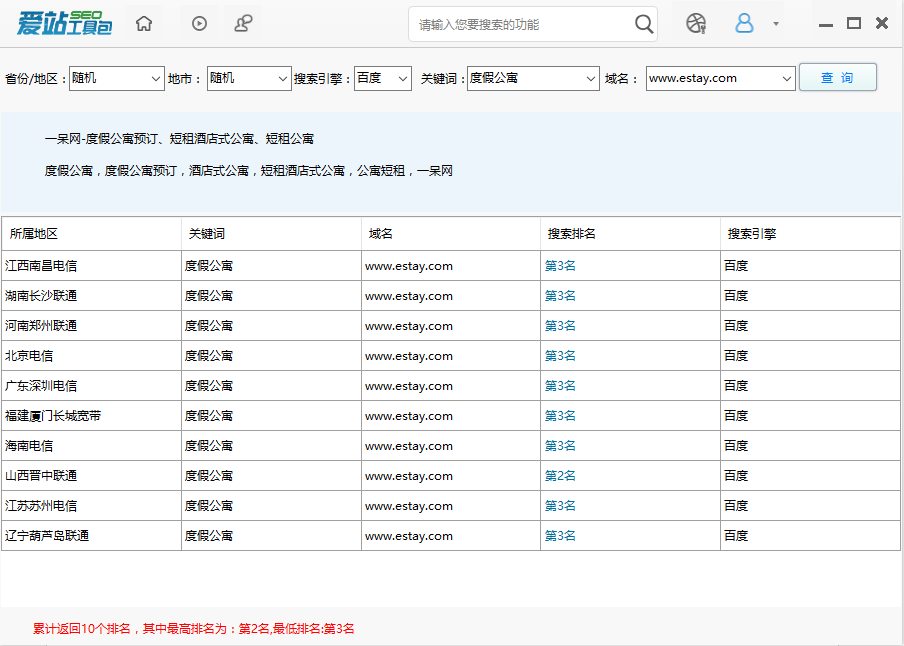Image resolution: width=904 pixels, height=646 pixels.
Task: Open the 关键词 combo box dropdown
Action: tap(590, 78)
